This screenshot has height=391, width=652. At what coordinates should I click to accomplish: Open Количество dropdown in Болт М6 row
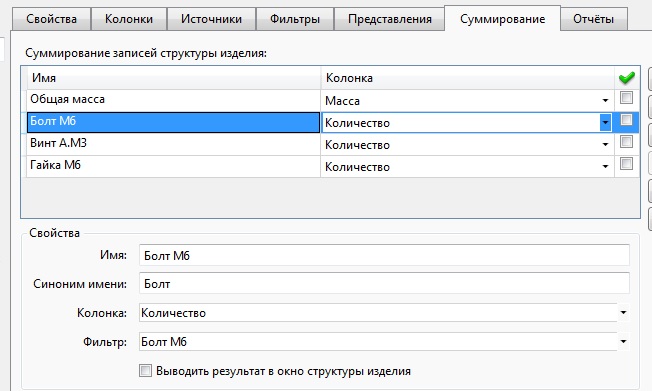[x=605, y=123]
